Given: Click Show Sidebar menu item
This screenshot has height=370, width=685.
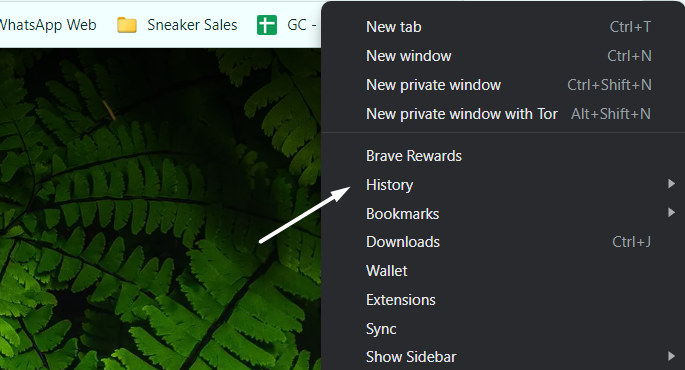Looking at the screenshot, I should point(503,356).
